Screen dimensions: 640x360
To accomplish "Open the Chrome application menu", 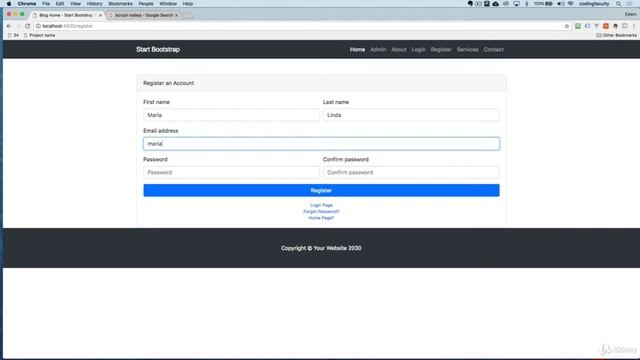I will coord(27,4).
